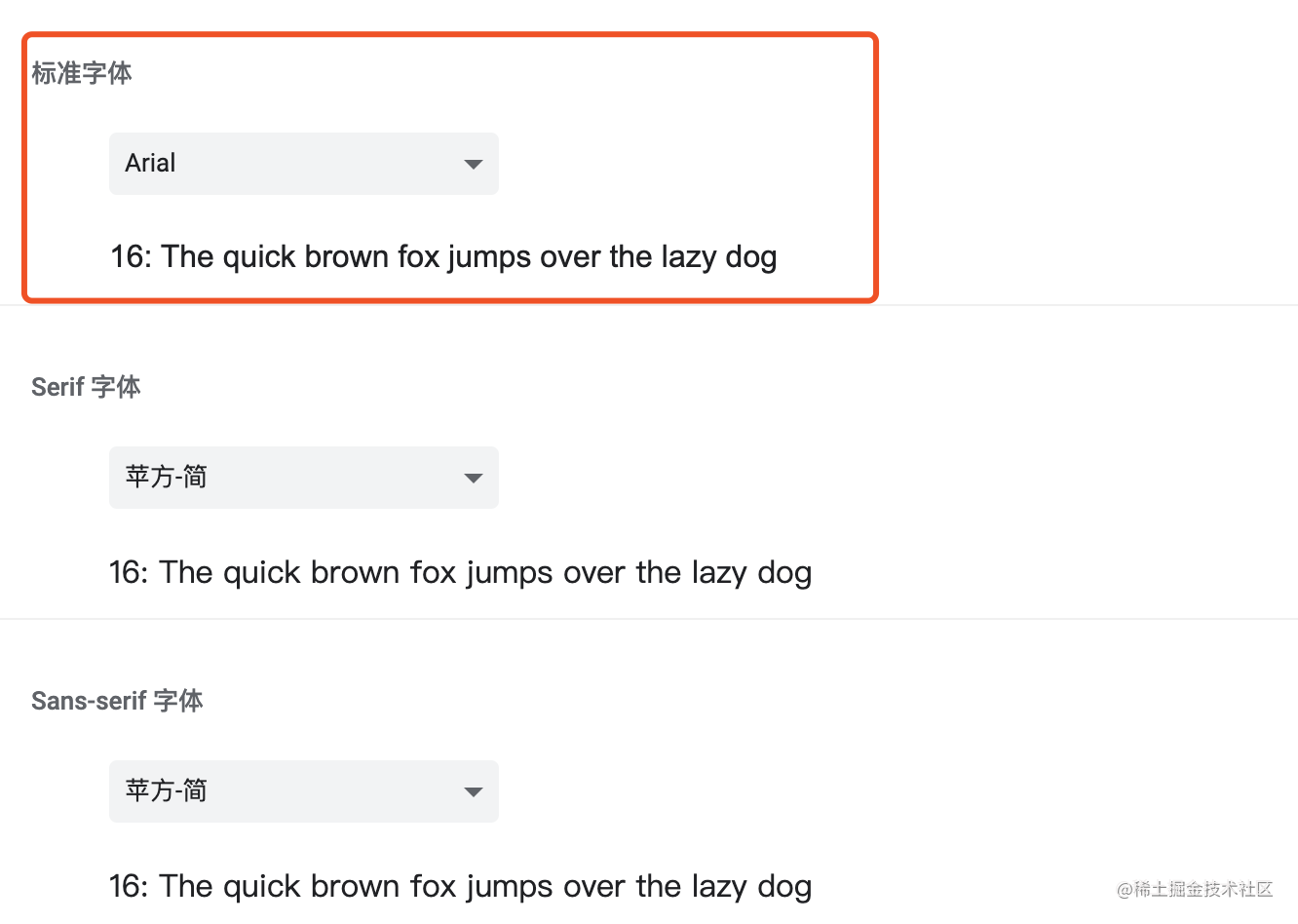Click the Sans-serif 字体 section heading
The height and width of the screenshot is (924, 1298).
(117, 701)
